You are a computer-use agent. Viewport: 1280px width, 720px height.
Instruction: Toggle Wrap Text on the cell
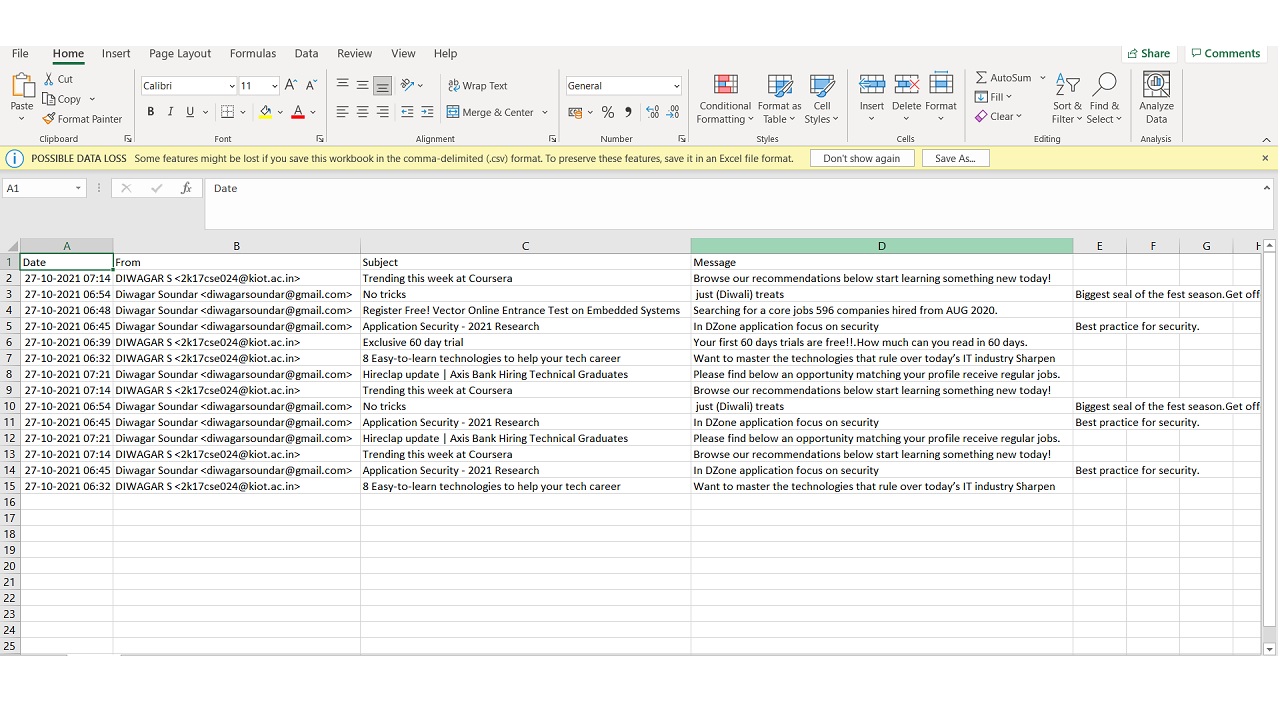click(x=477, y=86)
